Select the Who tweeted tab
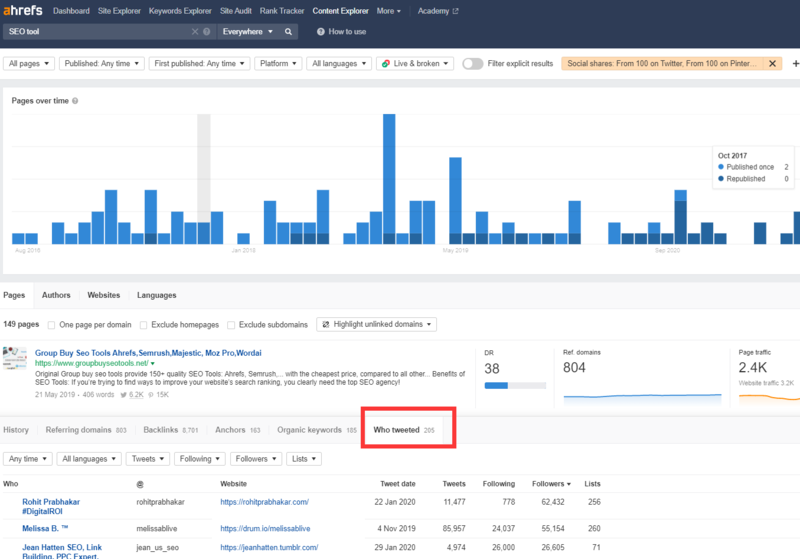 [404, 430]
